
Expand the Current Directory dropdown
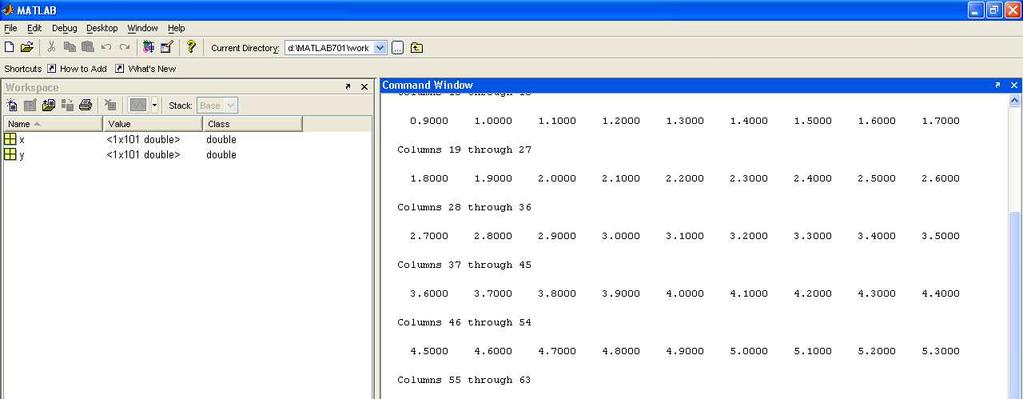(380, 48)
